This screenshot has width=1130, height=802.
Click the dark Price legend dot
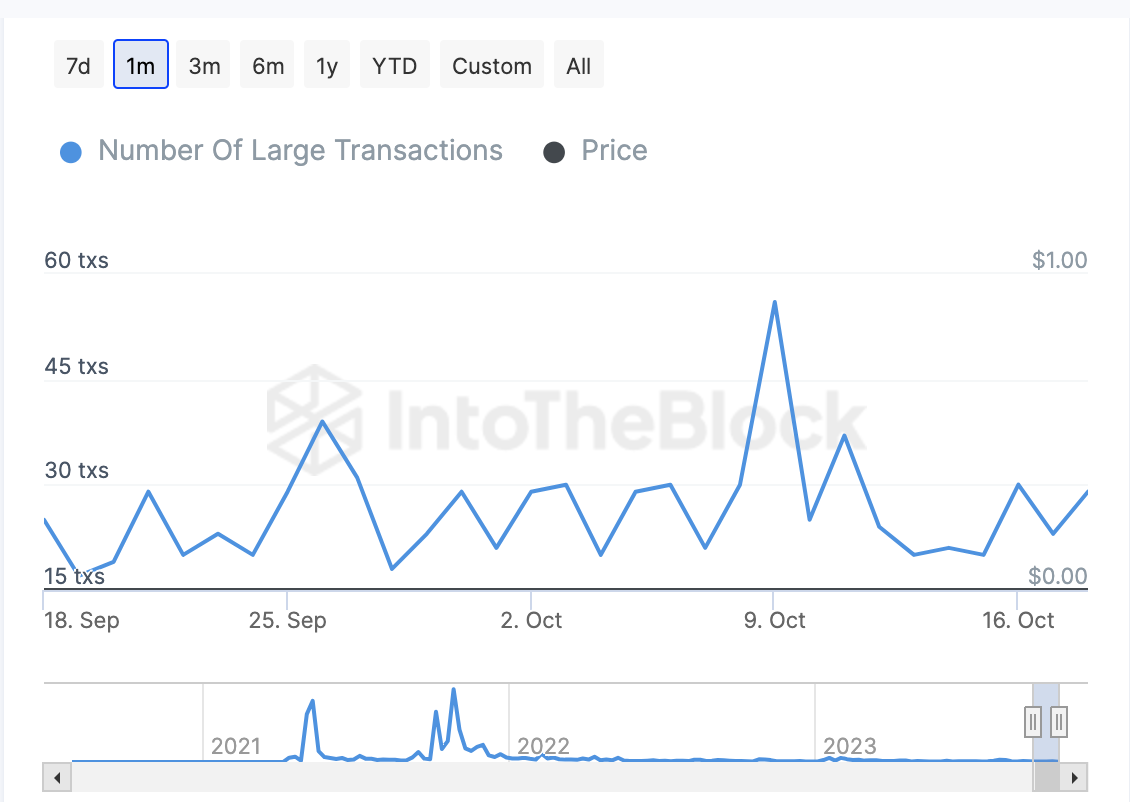(x=553, y=152)
